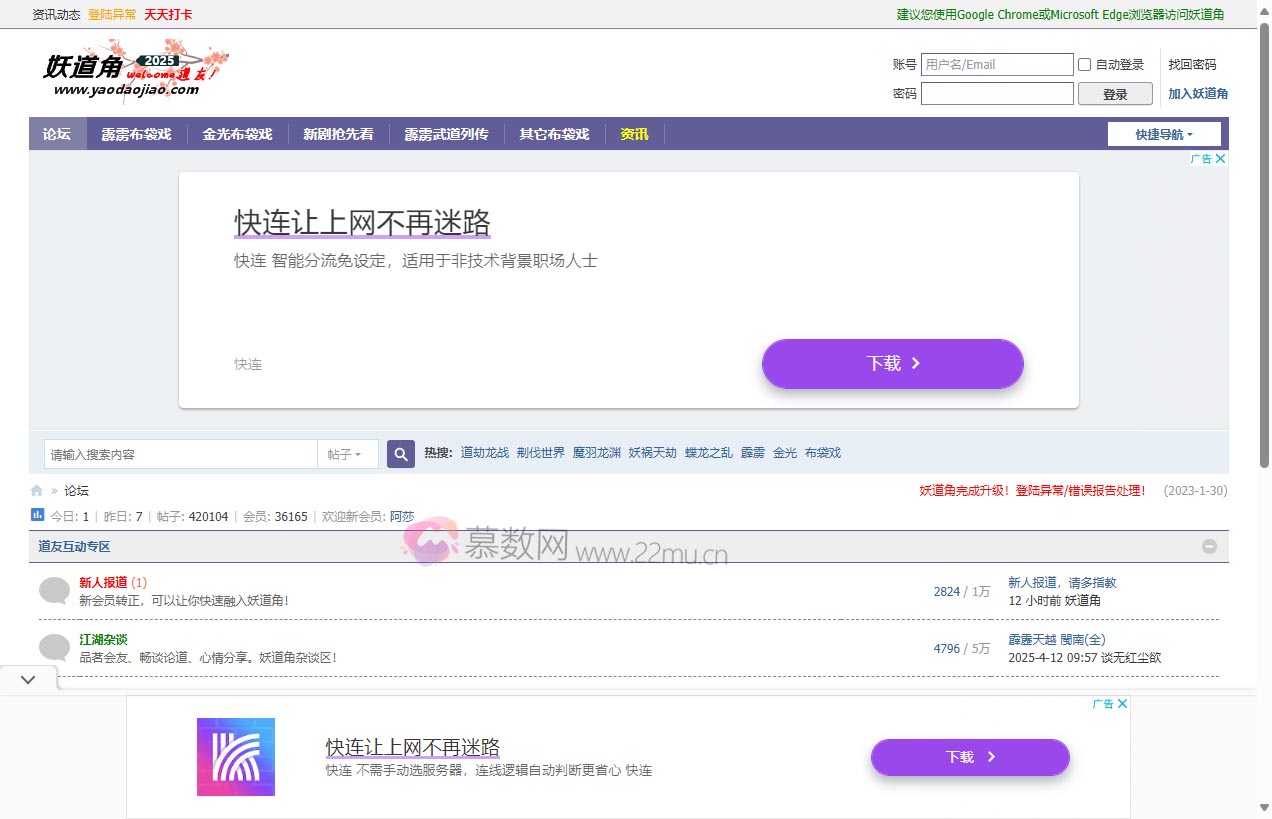1272x819 pixels.
Task: Click the blue statistics chart icon
Action: [x=38, y=515]
